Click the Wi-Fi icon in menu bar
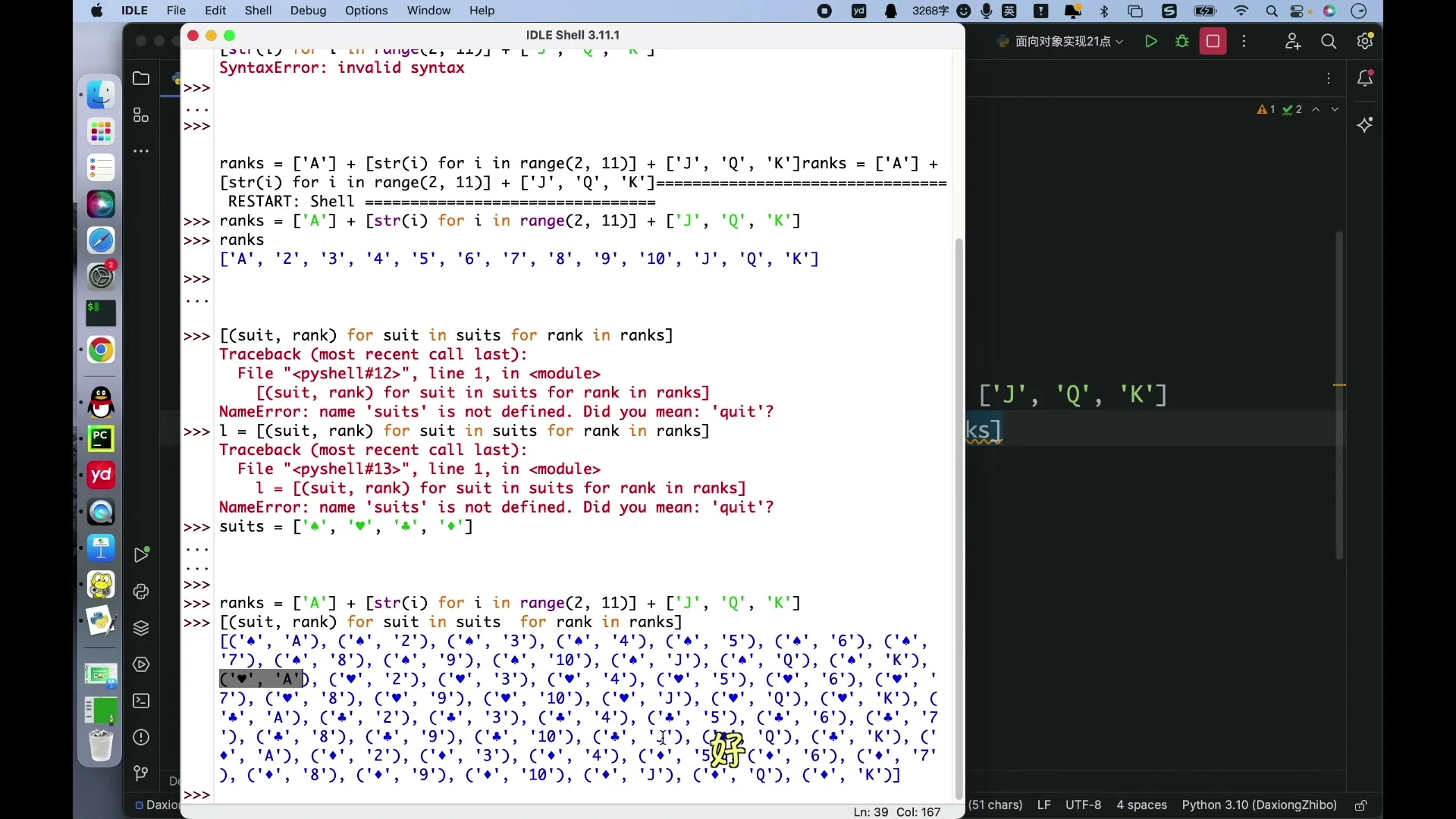The width and height of the screenshot is (1456, 819). click(x=1241, y=11)
